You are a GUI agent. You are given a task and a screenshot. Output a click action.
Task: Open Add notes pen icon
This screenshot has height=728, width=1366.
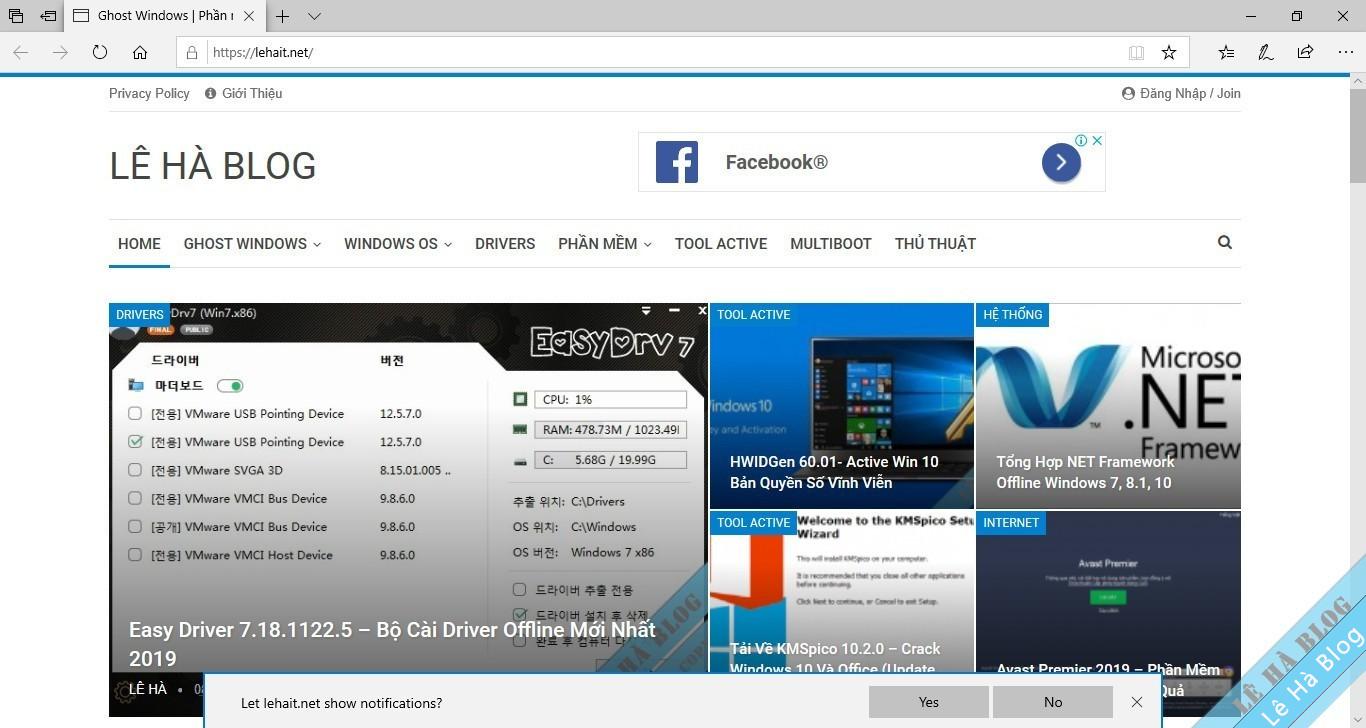[x=1265, y=52]
